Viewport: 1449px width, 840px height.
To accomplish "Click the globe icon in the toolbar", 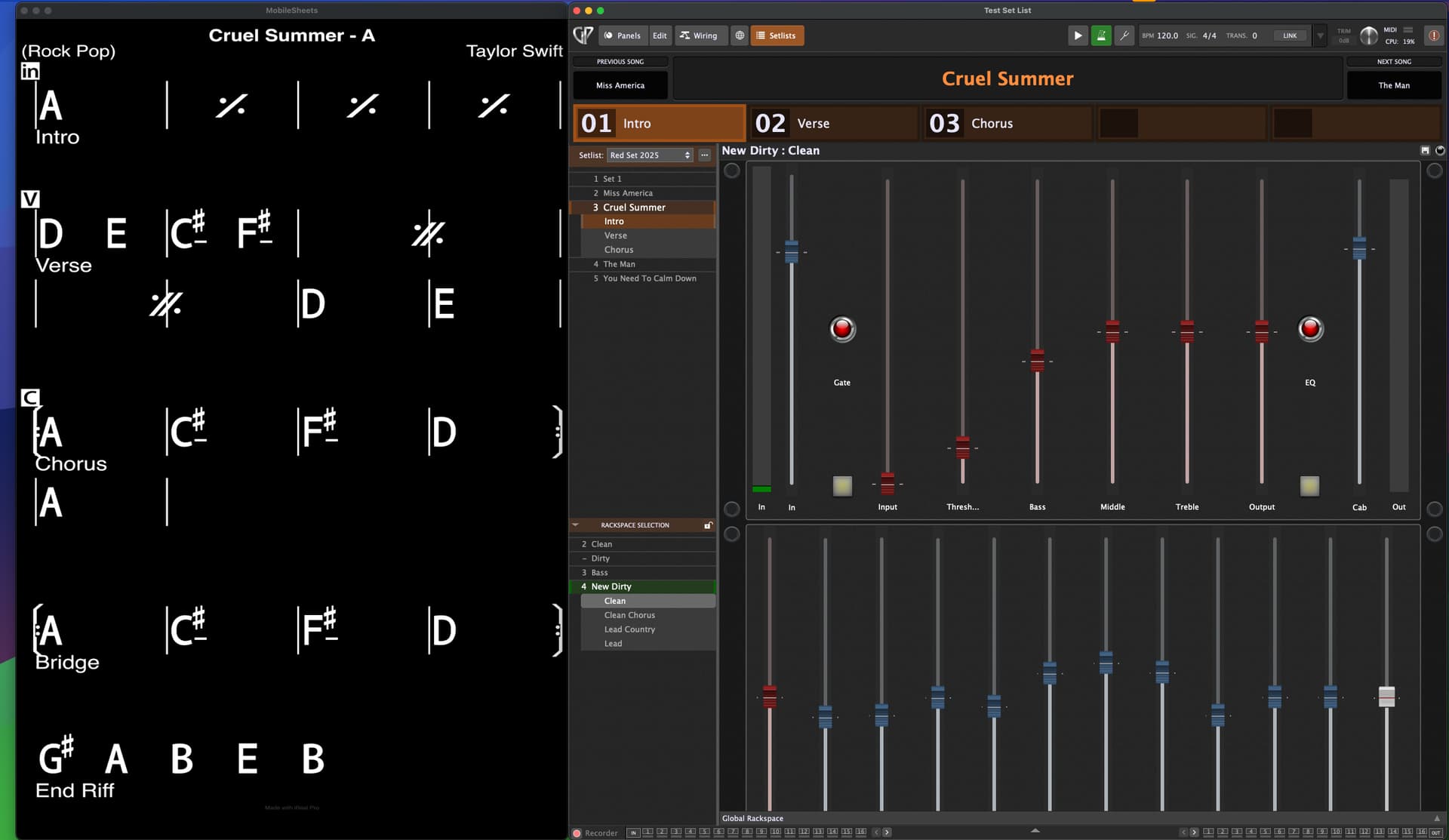I will (x=740, y=35).
